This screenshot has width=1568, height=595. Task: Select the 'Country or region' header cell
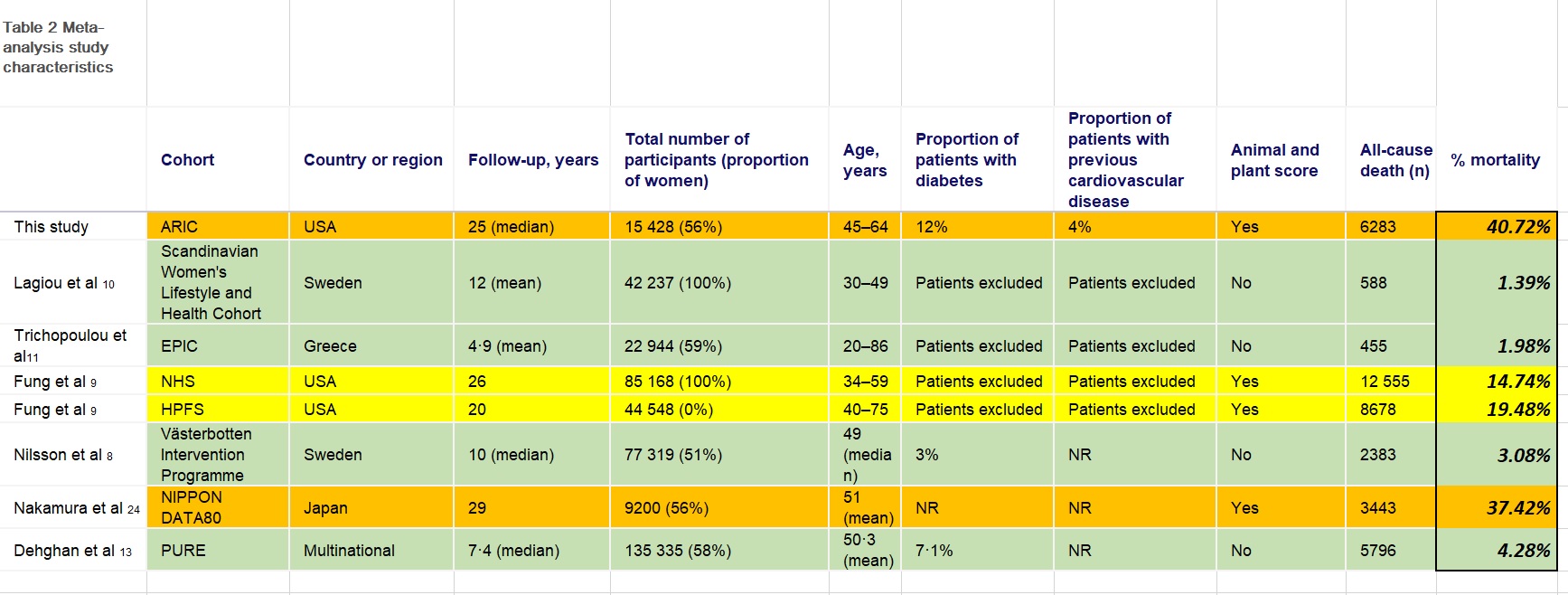(372, 160)
